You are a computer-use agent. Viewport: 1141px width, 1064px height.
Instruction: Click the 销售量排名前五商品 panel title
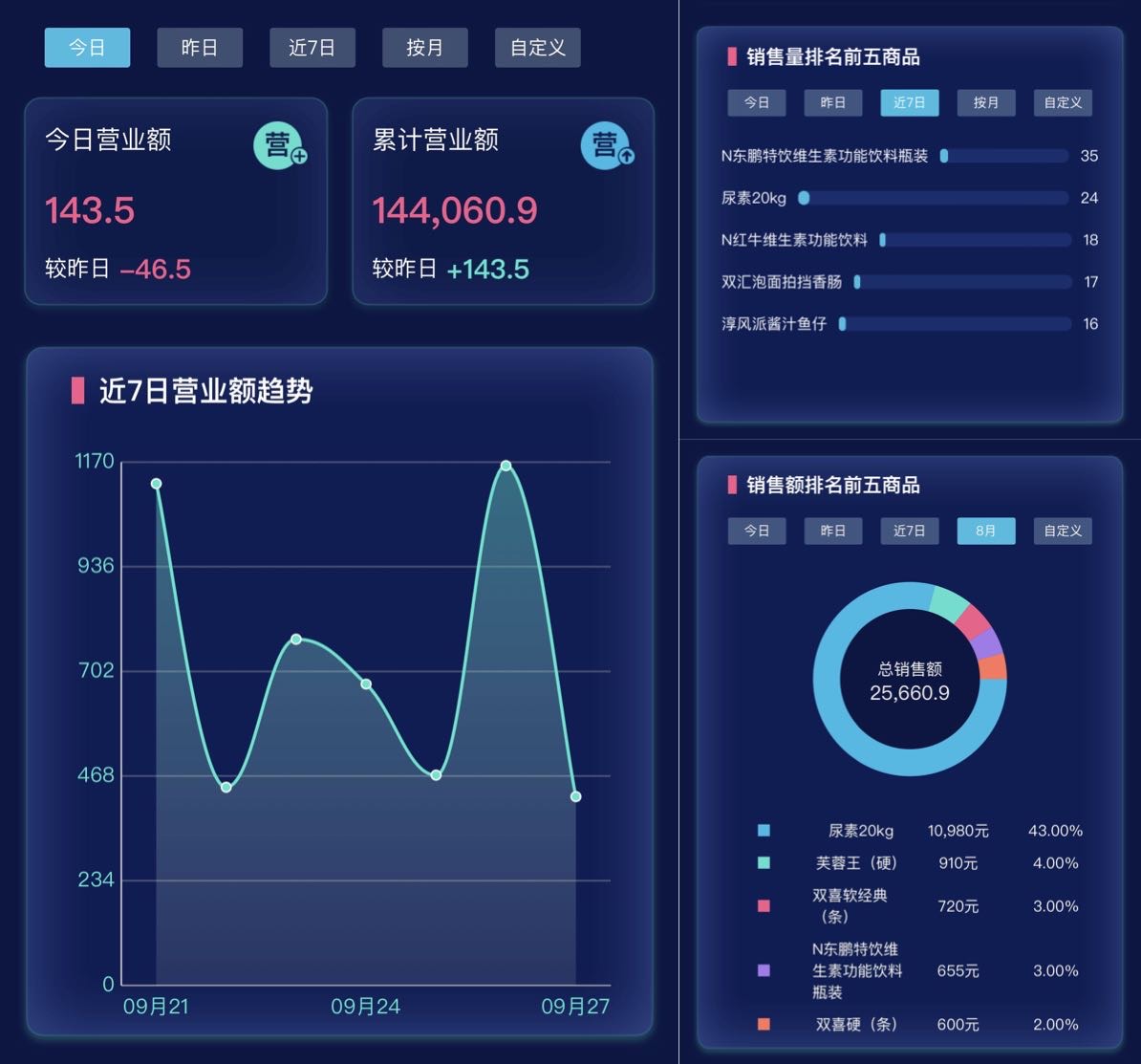833,56
